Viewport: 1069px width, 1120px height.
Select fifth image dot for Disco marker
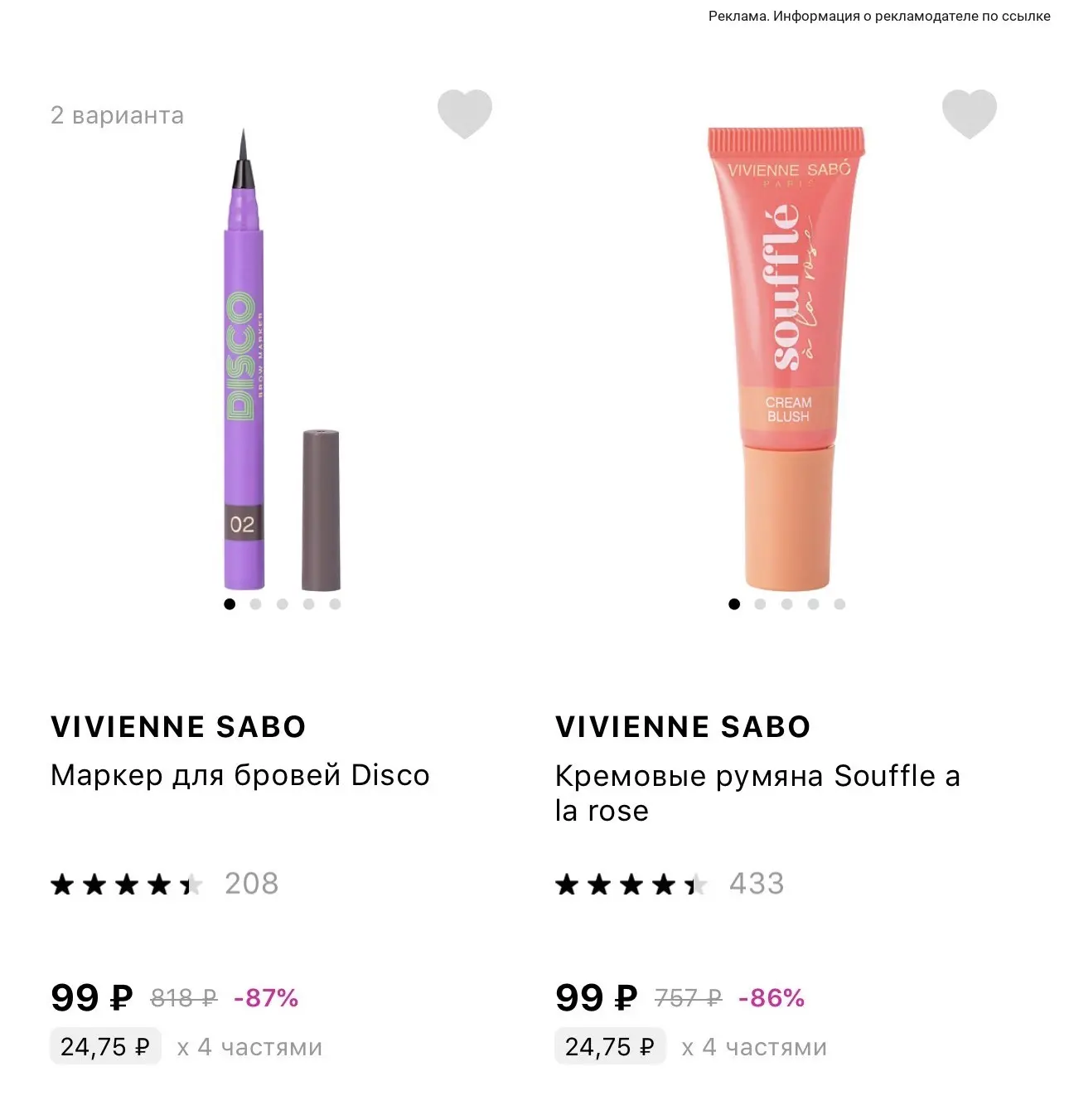[x=335, y=604]
